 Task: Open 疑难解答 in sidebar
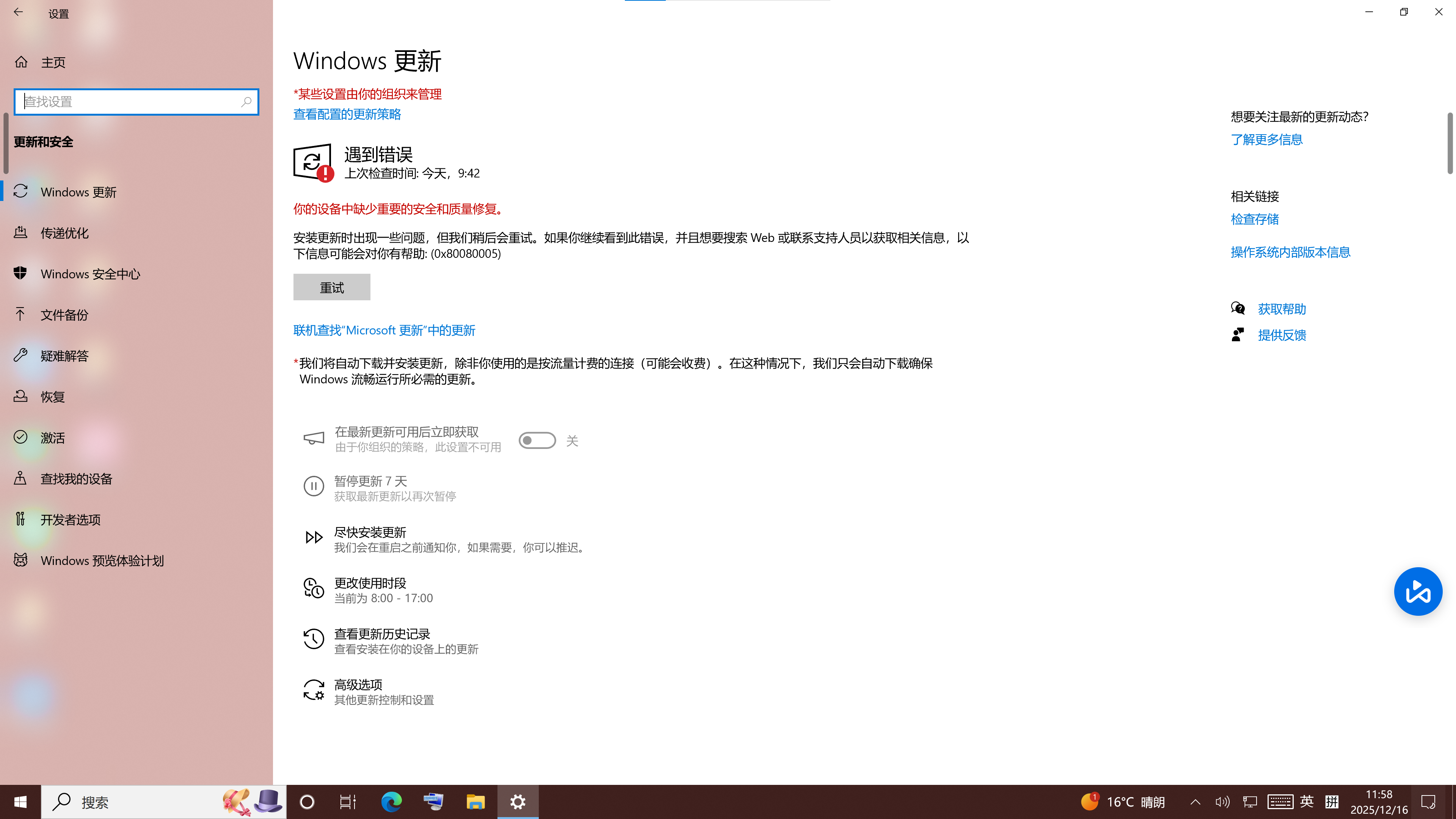coord(136,356)
